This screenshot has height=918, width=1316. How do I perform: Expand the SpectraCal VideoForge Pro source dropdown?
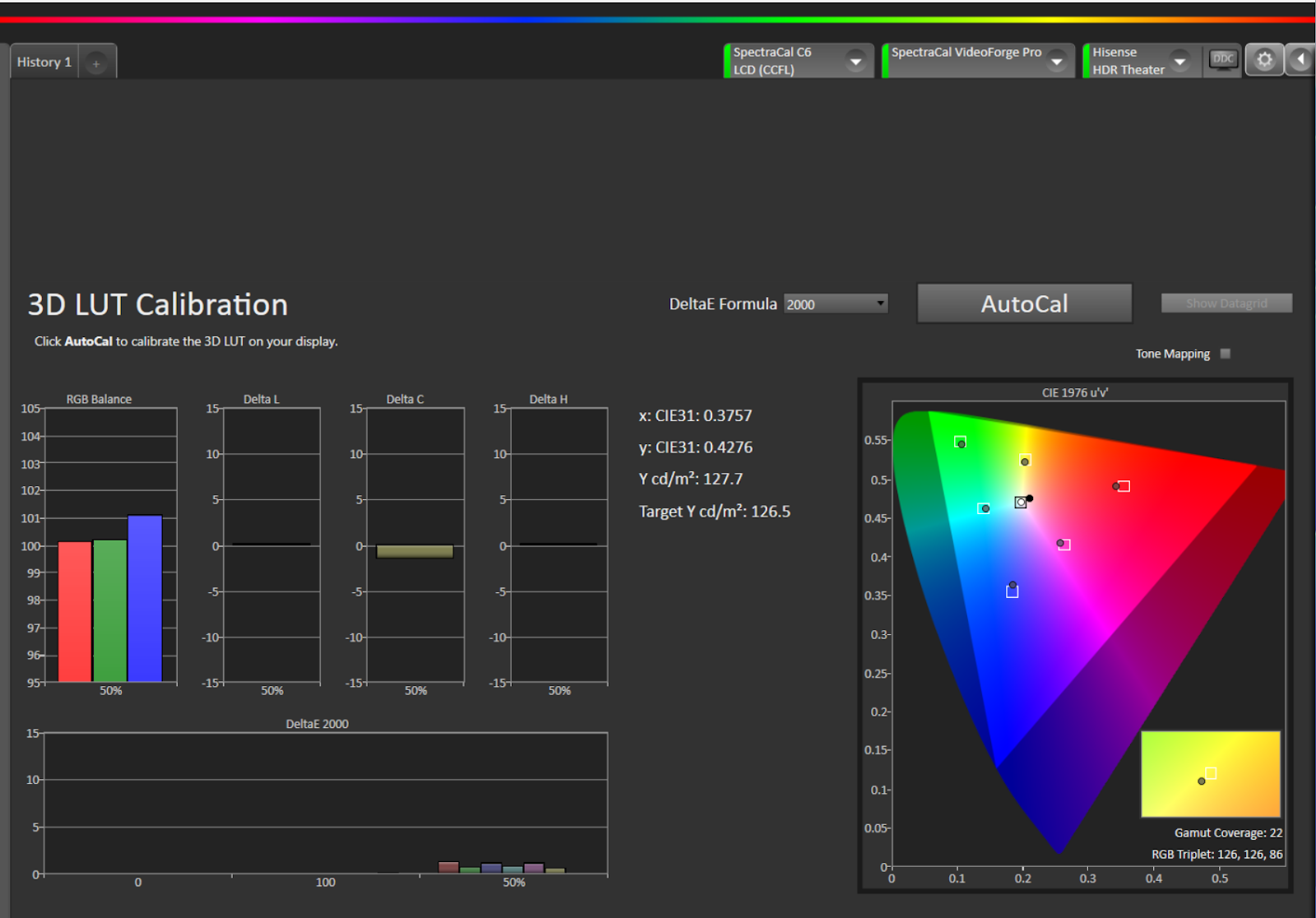[1057, 61]
